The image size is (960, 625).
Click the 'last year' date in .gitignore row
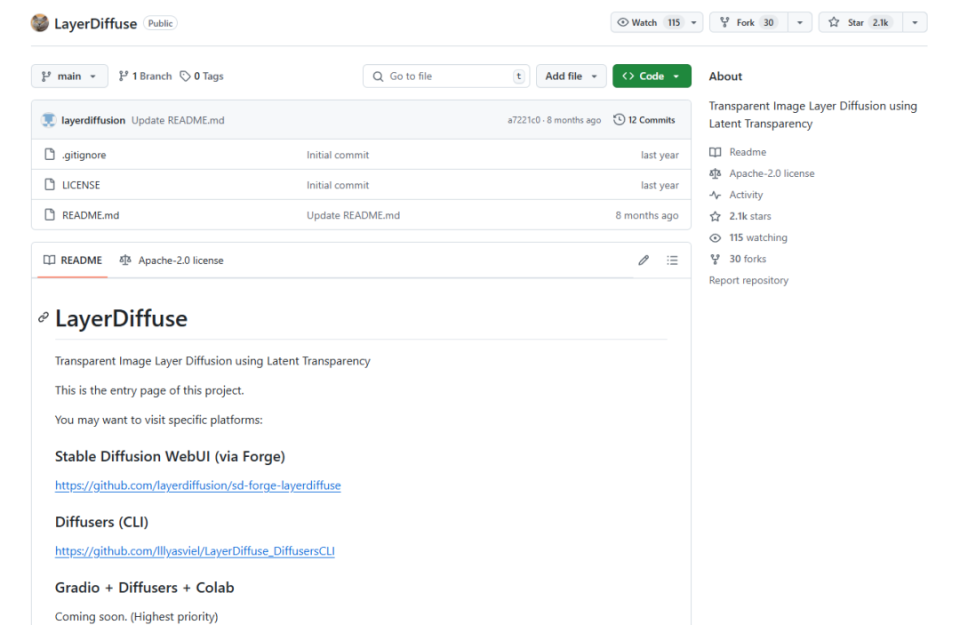[659, 155]
